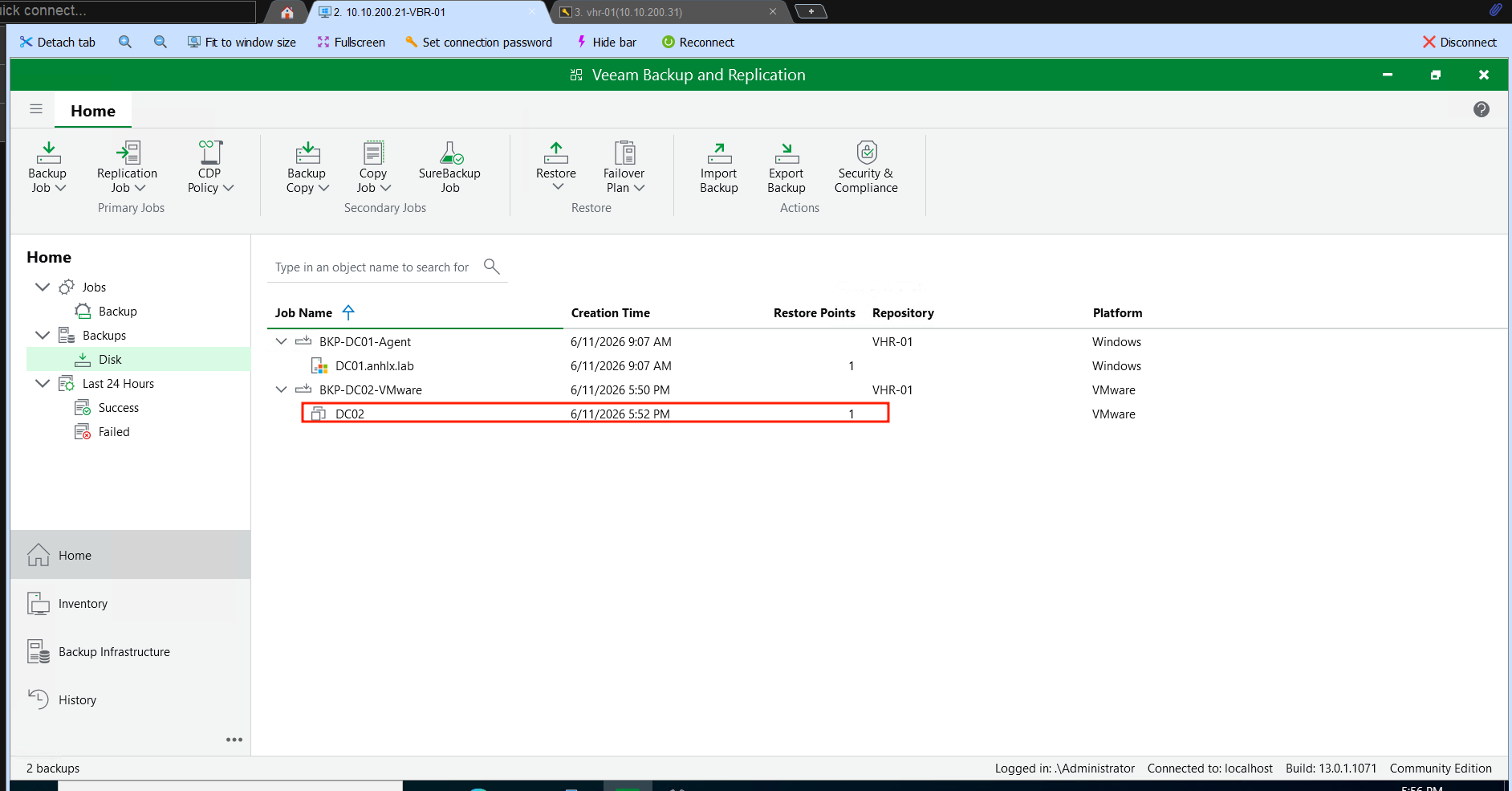
Task: Focus the object name search field
Action: click(372, 267)
